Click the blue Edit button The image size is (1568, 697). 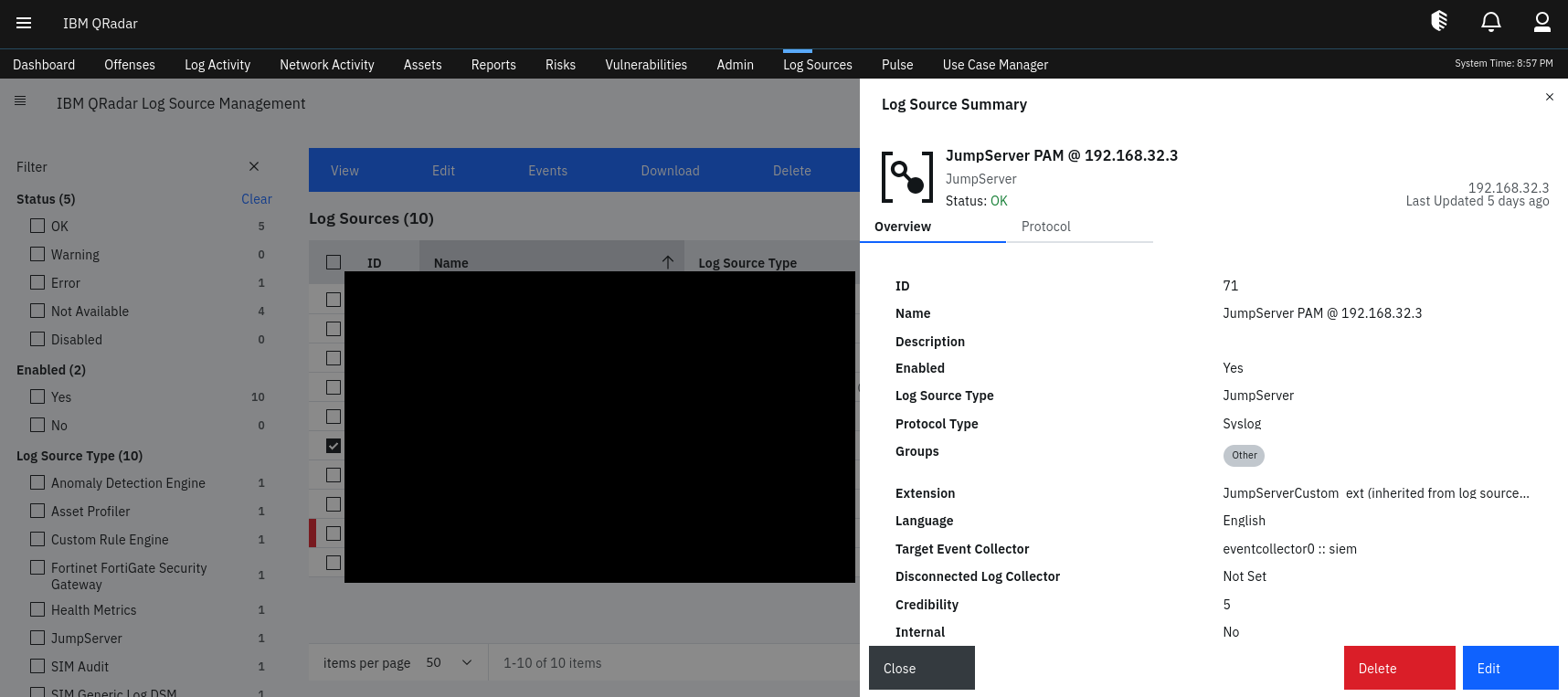(x=1510, y=668)
